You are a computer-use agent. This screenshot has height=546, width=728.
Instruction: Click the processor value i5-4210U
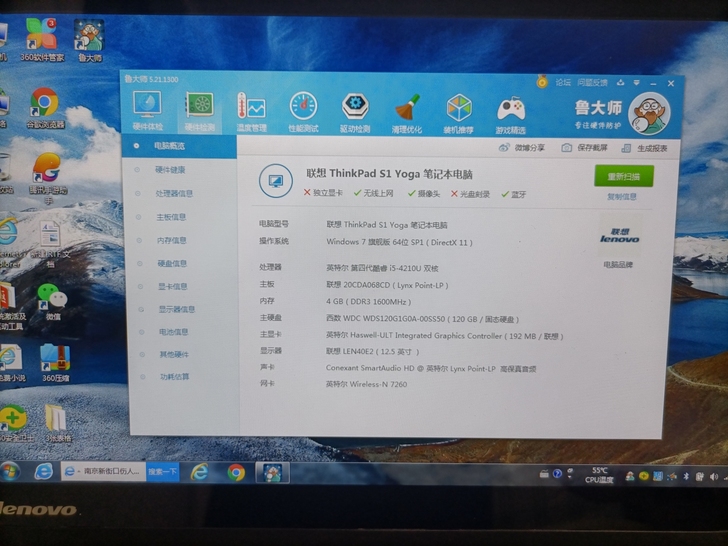[x=382, y=268]
